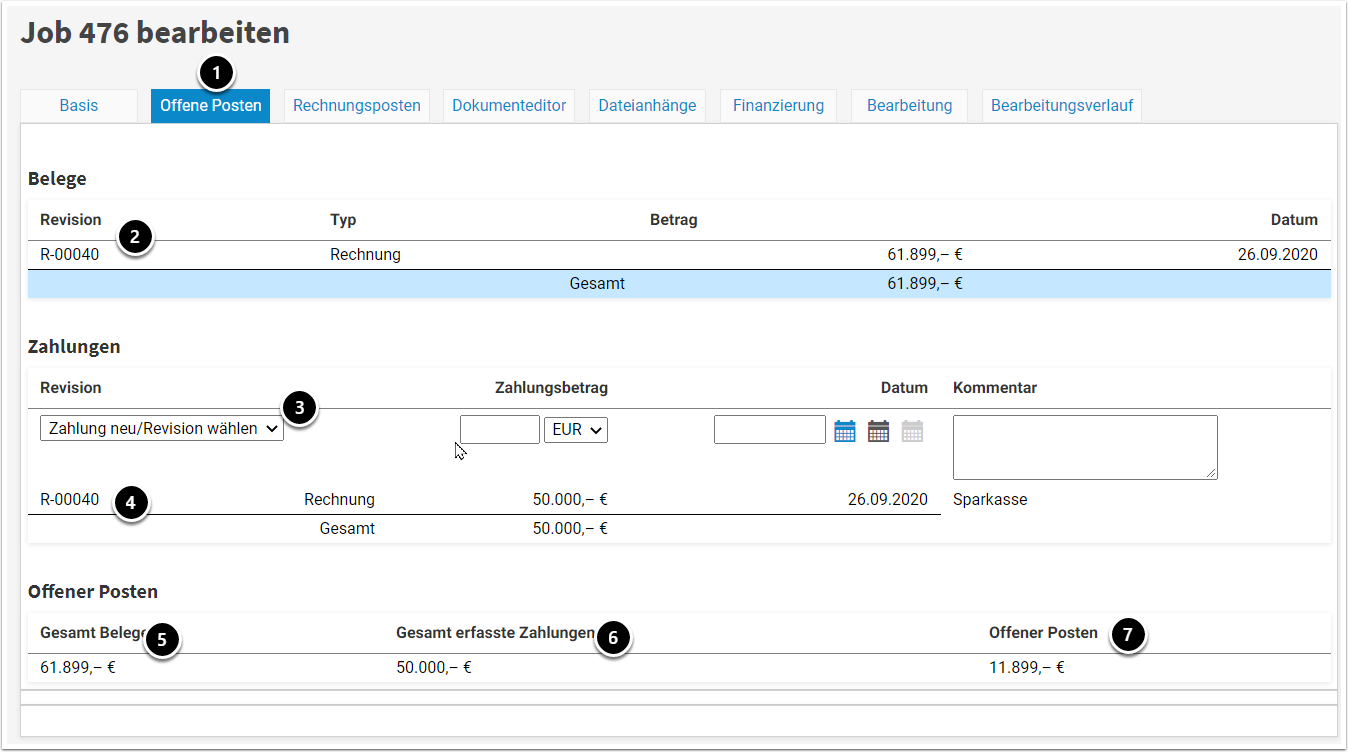Expand the EUR currency dropdown
Screen dimensions: 1348x752
576,430
